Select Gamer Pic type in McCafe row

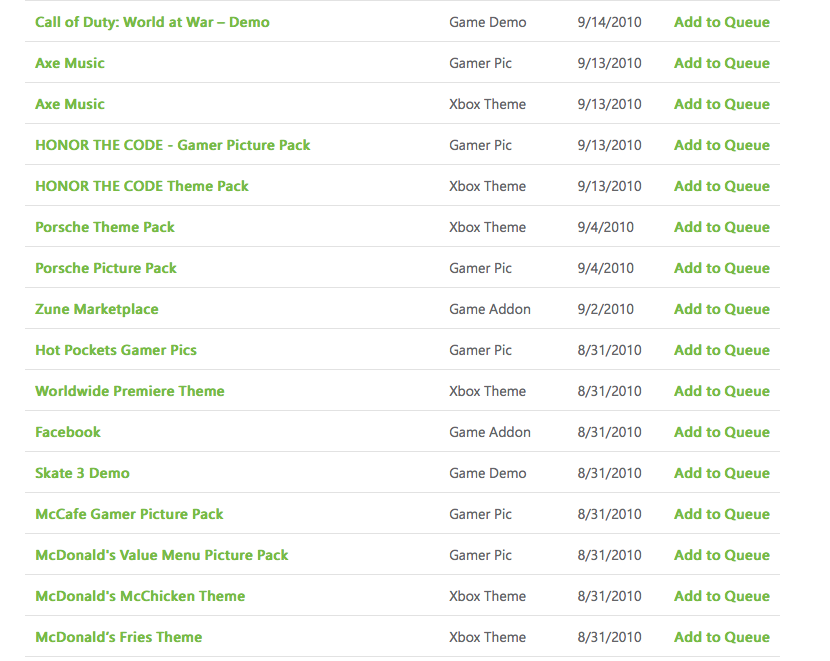click(480, 514)
